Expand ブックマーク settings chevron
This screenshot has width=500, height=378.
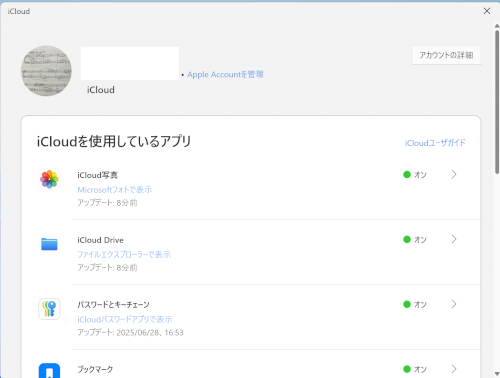coord(454,369)
